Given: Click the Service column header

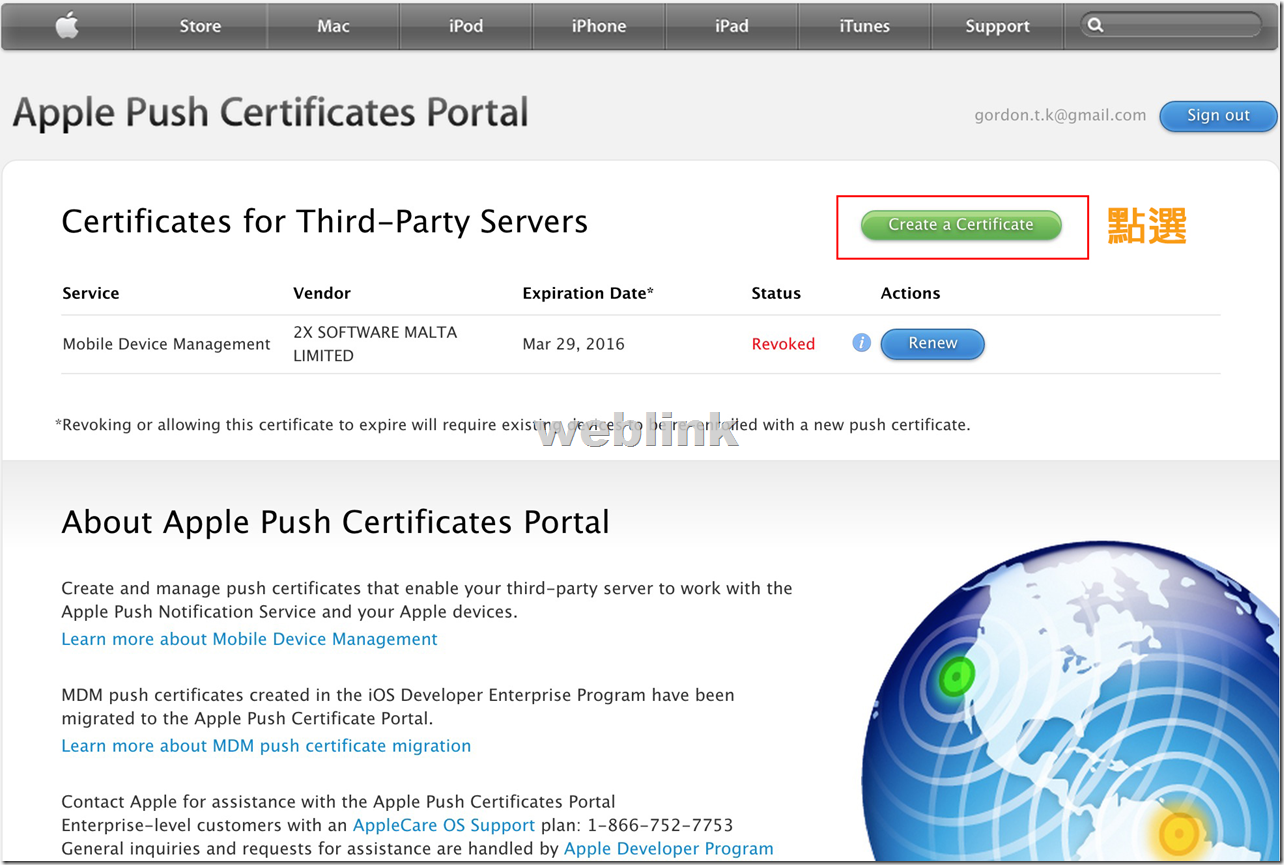Looking at the screenshot, I should point(90,293).
